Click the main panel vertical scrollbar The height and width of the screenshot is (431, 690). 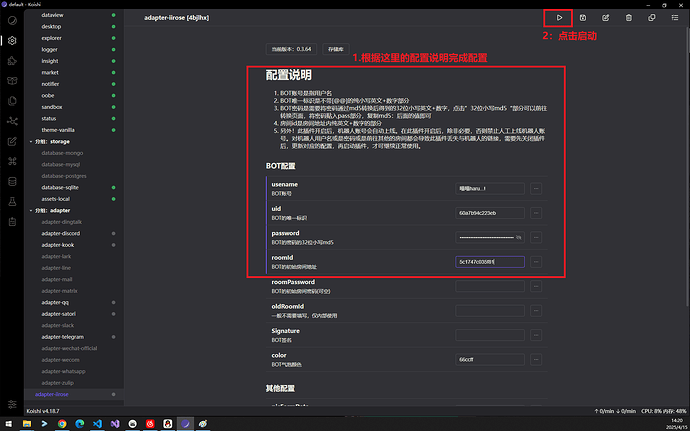pyautogui.click(x=688, y=167)
